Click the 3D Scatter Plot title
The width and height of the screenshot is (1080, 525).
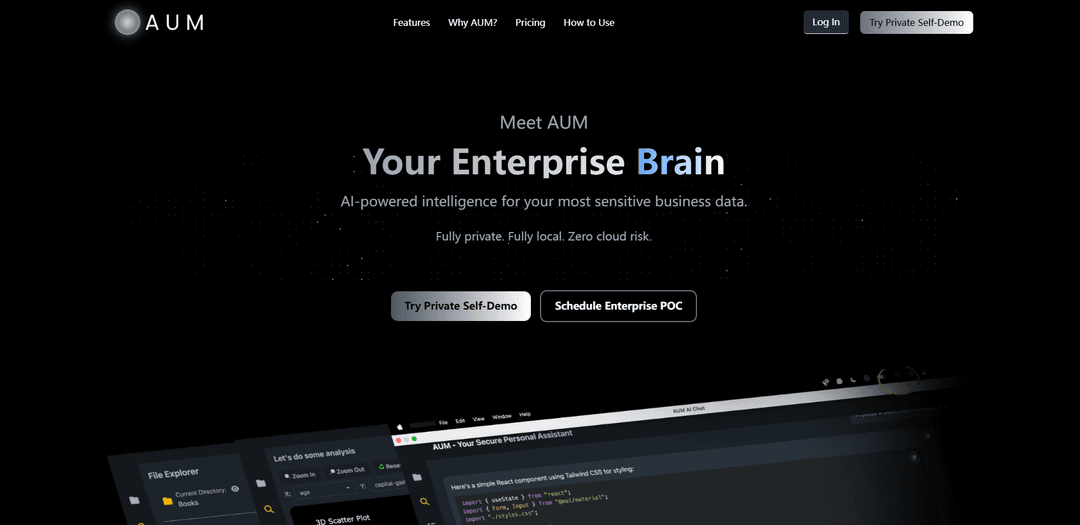tap(342, 519)
